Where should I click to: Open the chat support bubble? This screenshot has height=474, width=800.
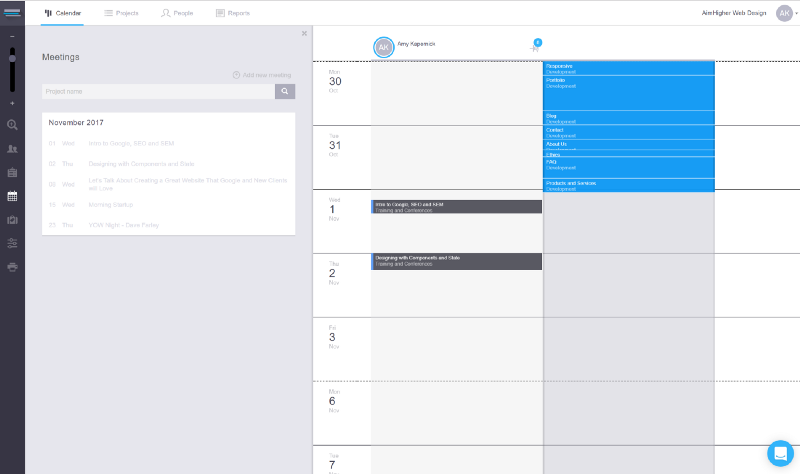[x=781, y=453]
